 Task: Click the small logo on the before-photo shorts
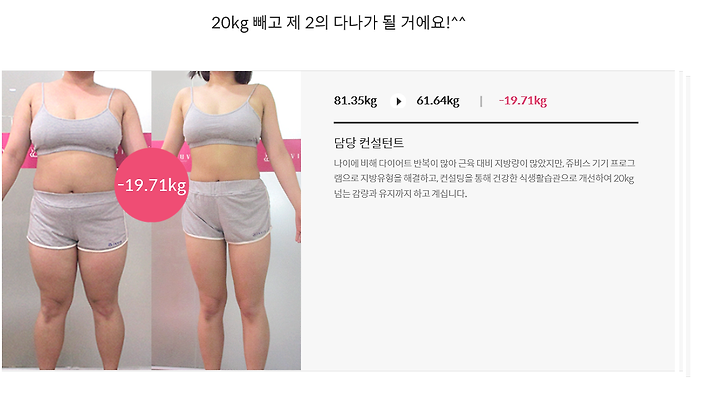coord(117,244)
